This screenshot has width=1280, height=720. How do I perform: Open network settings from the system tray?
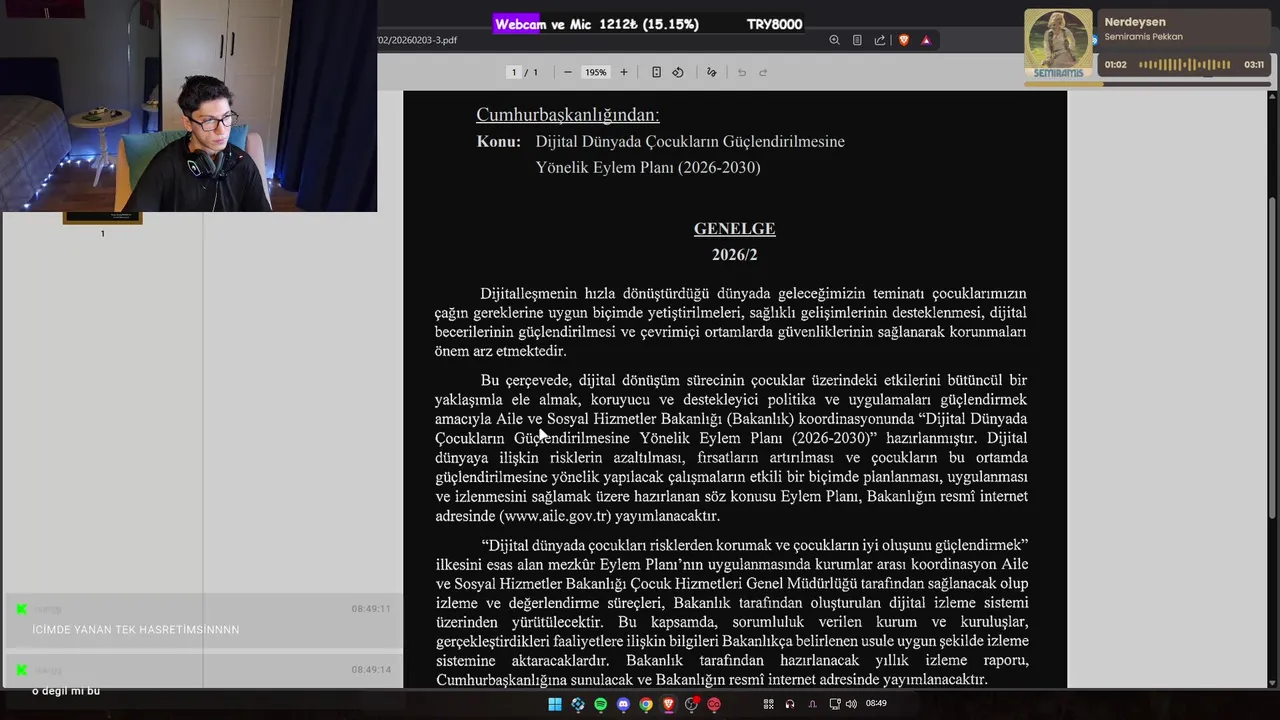point(834,704)
